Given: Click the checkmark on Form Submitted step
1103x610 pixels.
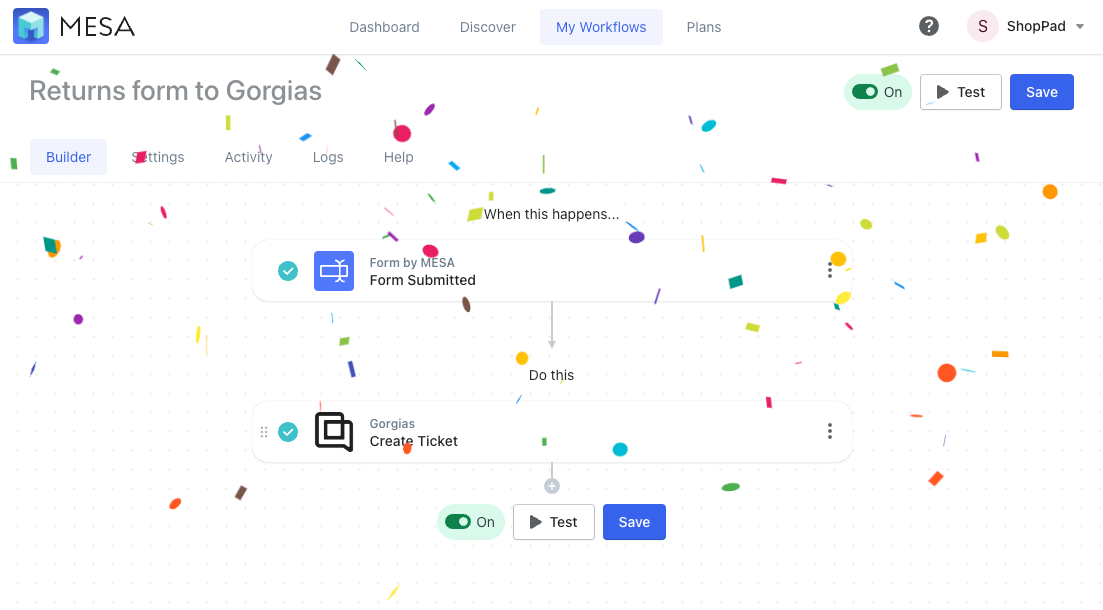Looking at the screenshot, I should click(288, 271).
